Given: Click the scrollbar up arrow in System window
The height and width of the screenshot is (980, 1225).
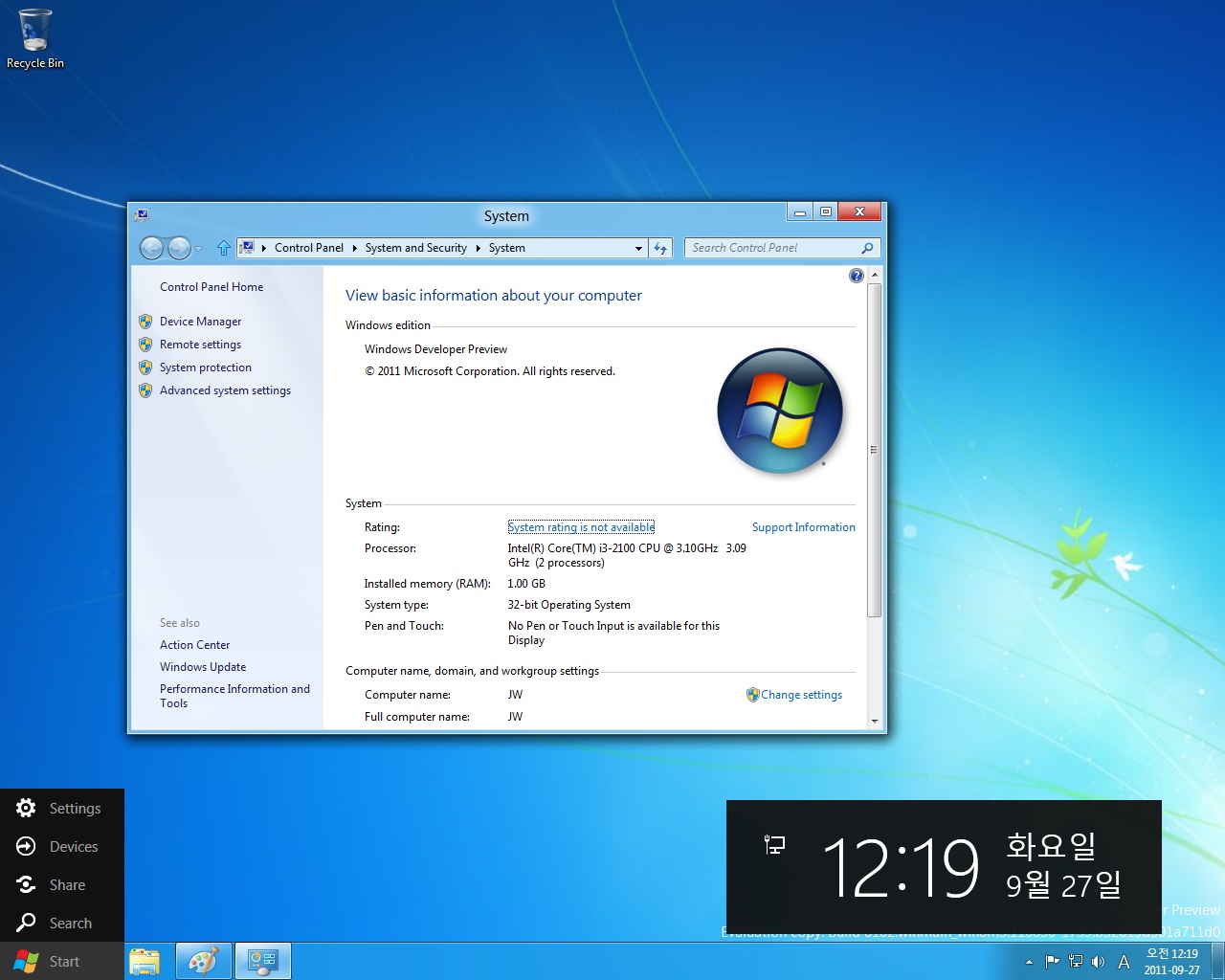Looking at the screenshot, I should pyautogui.click(x=875, y=275).
